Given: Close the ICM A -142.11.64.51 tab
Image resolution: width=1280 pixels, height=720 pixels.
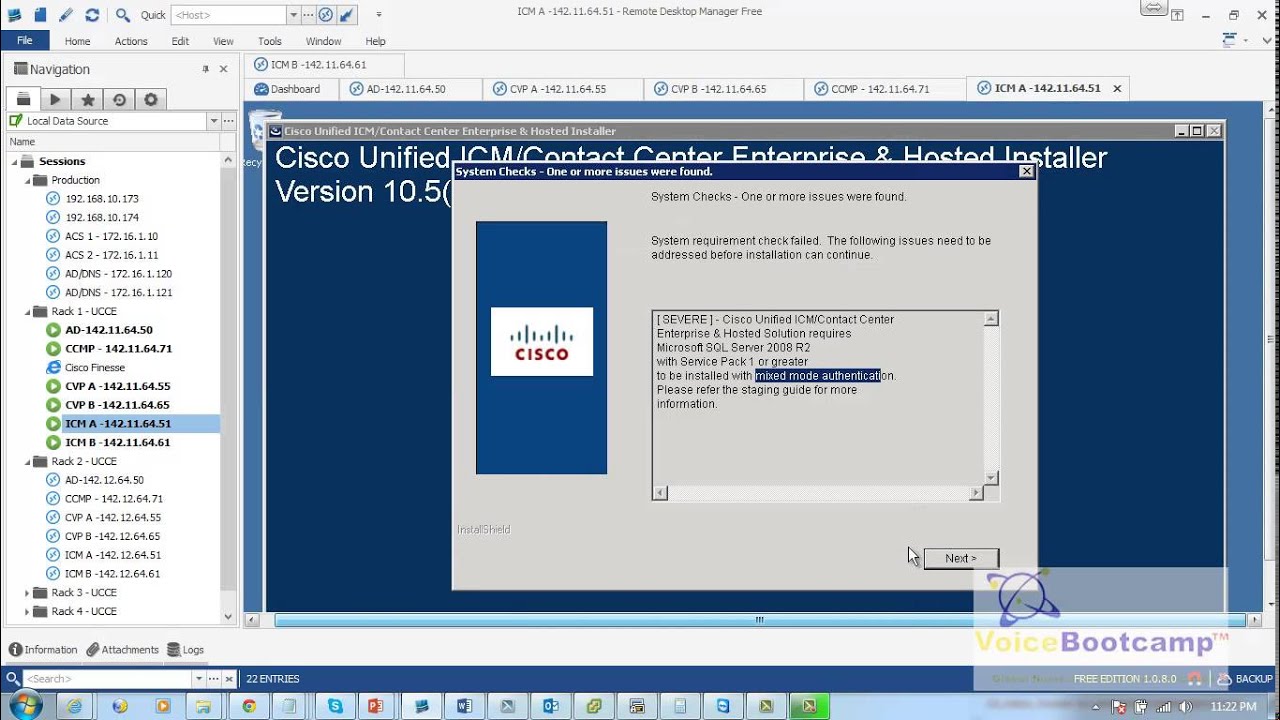Looking at the screenshot, I should coord(1117,88).
